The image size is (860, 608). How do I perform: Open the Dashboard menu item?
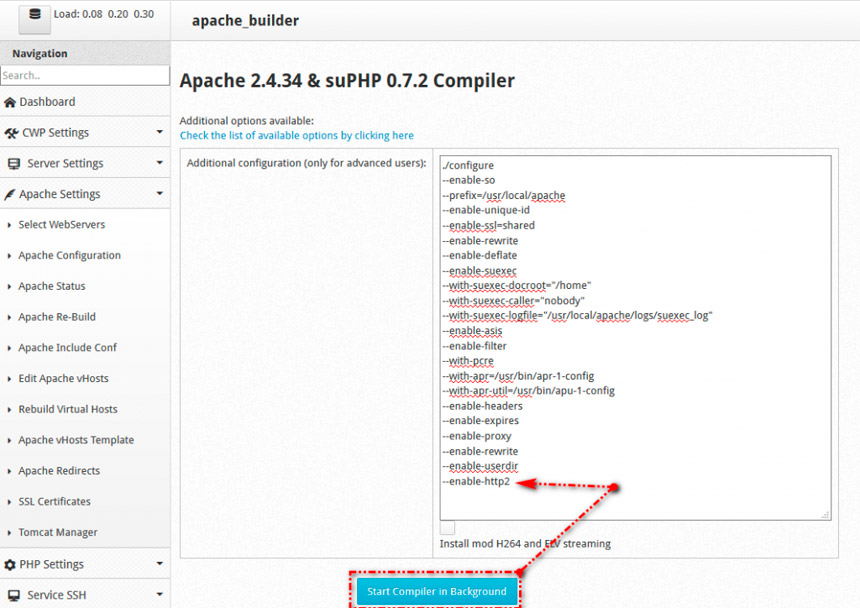(85, 102)
